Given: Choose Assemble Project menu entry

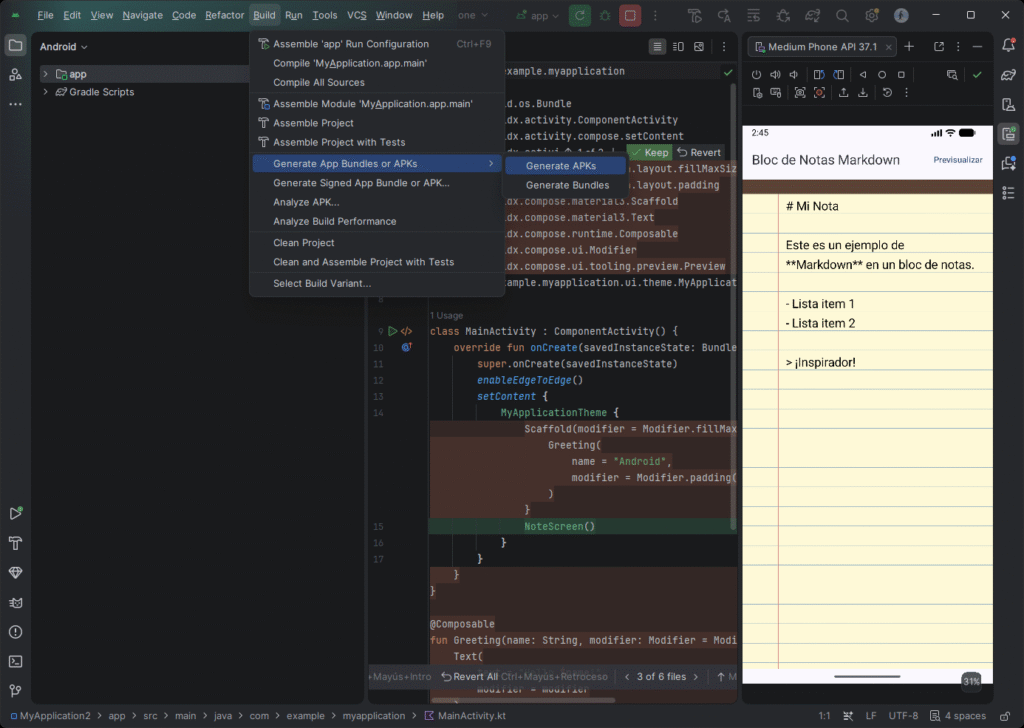Looking at the screenshot, I should (x=377, y=123).
